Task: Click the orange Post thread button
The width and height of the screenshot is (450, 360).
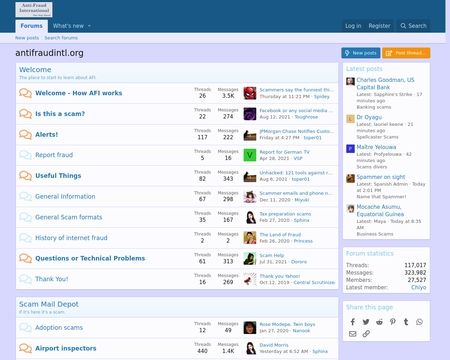Action: point(406,53)
